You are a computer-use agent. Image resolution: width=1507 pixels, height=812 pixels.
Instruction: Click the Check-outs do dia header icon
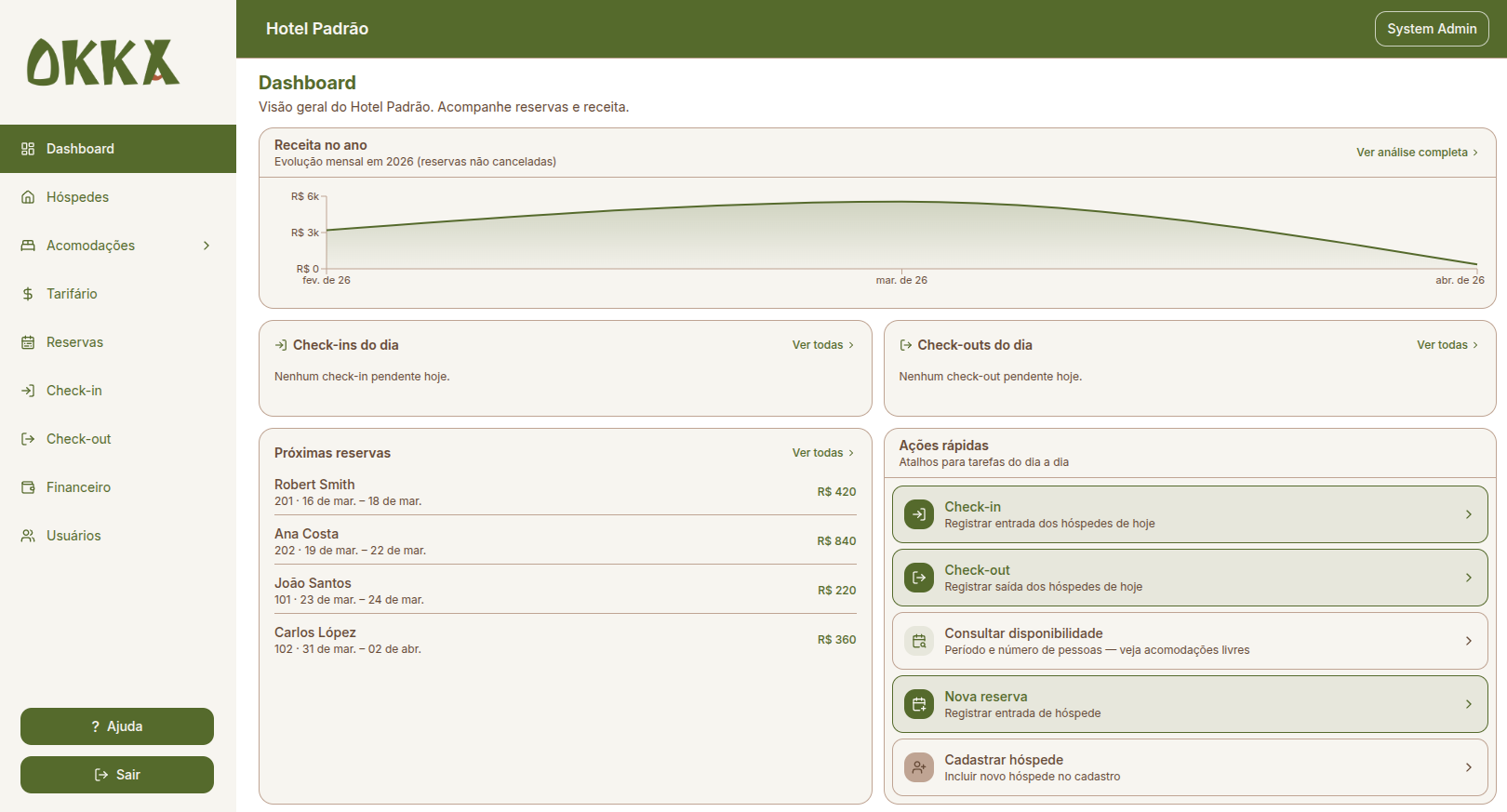click(x=906, y=345)
